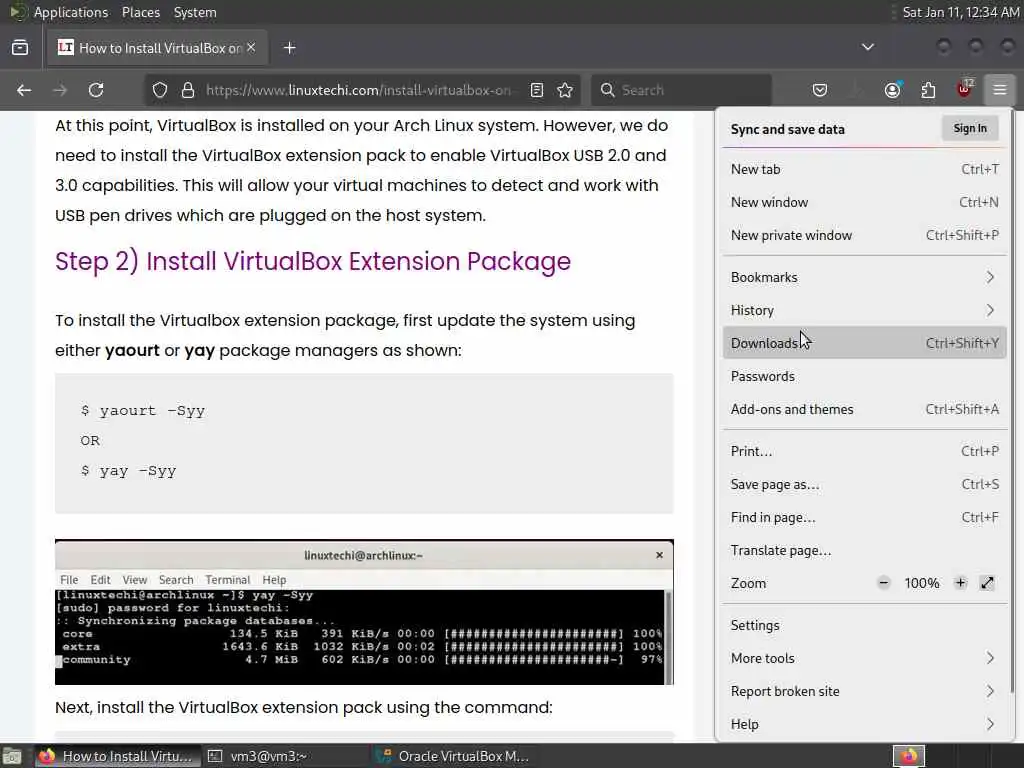The width and height of the screenshot is (1024, 768).
Task: Click the Search input field
Action: [x=682, y=90]
